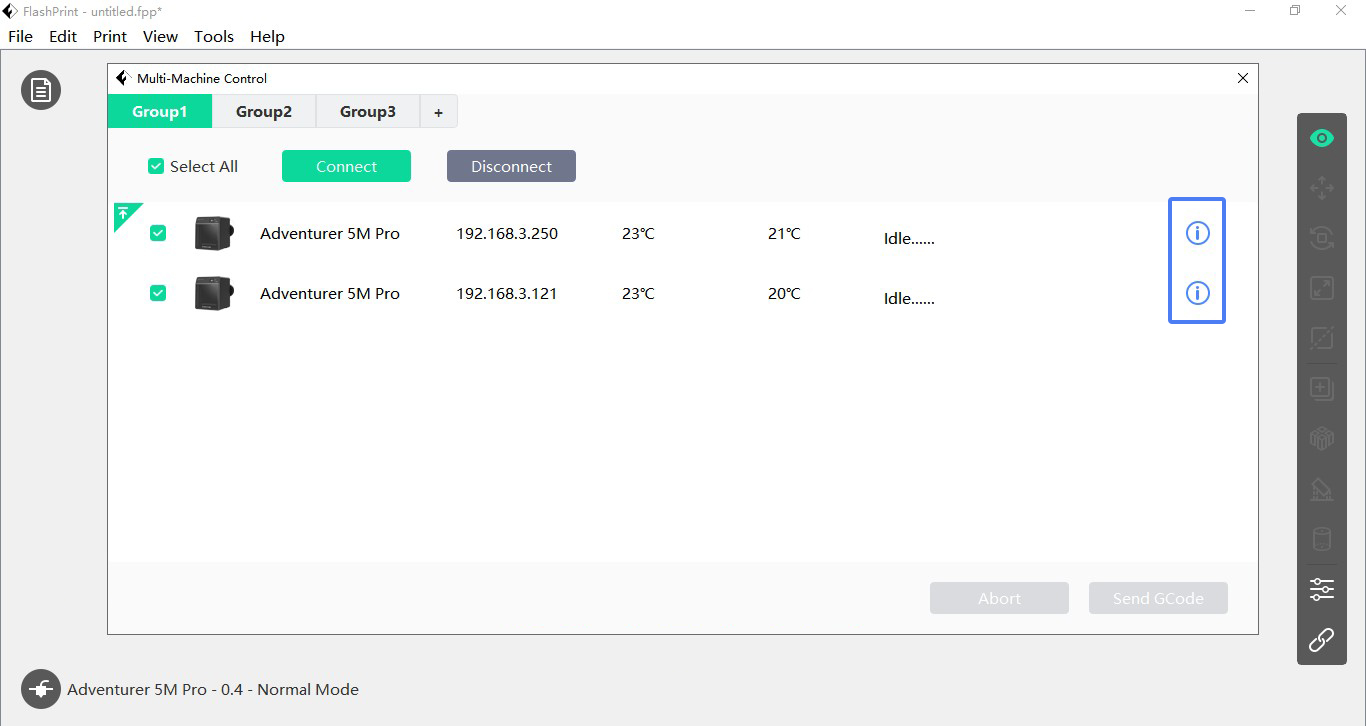Image resolution: width=1366 pixels, height=726 pixels.
Task: Uncheck the printer 192.168.3.121 checkbox
Action: pos(158,293)
